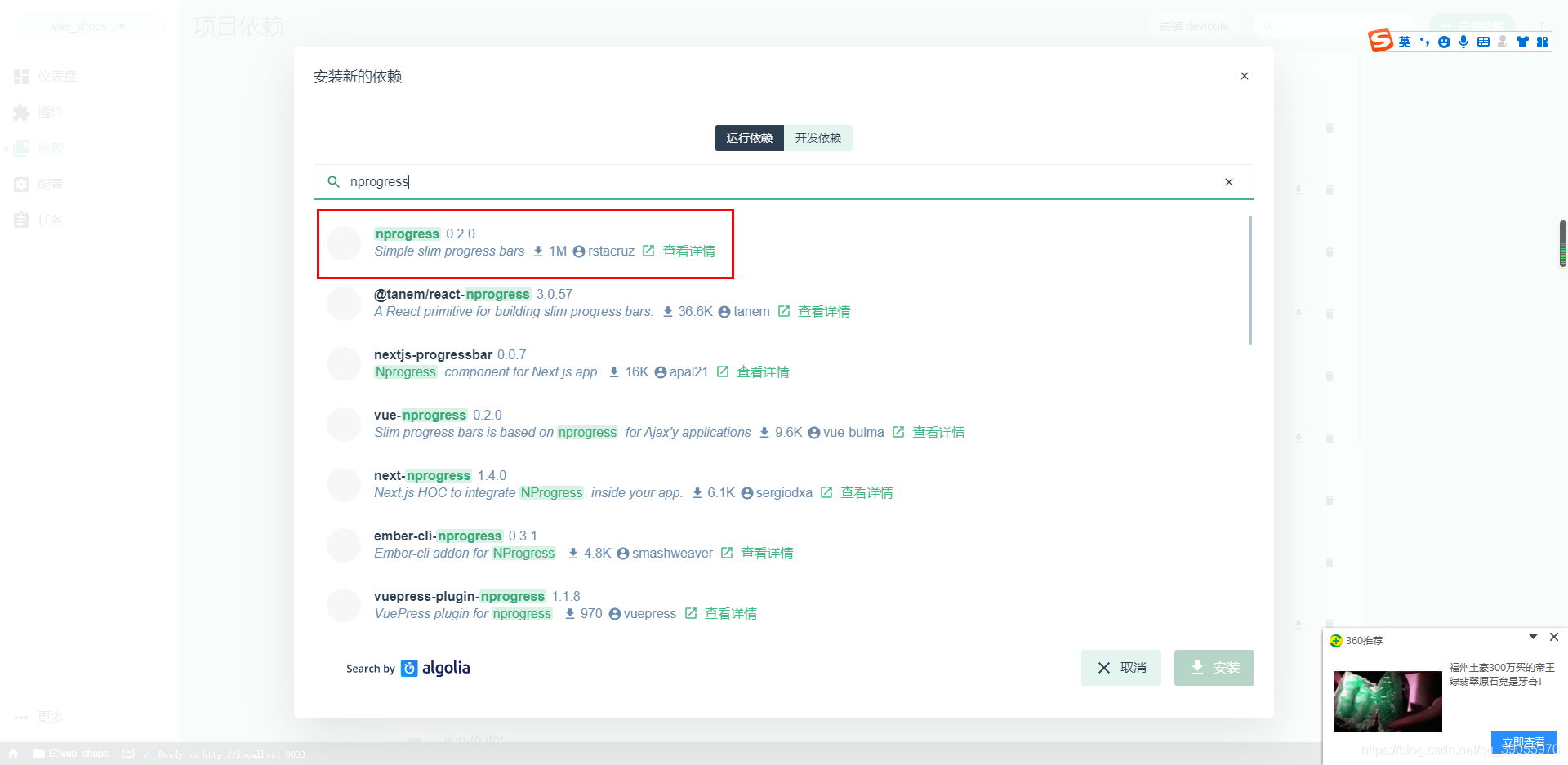Open 查看详情 for vue-nprogress

point(938,433)
